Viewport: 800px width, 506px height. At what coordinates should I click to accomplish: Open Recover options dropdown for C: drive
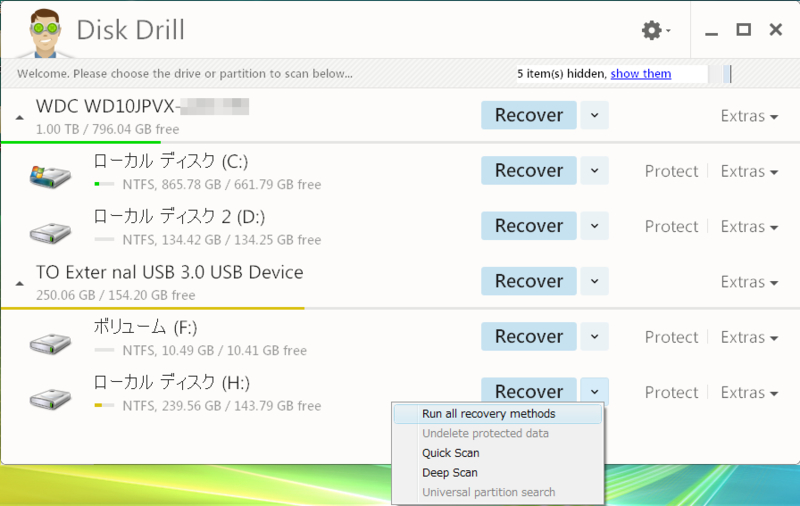coord(594,170)
